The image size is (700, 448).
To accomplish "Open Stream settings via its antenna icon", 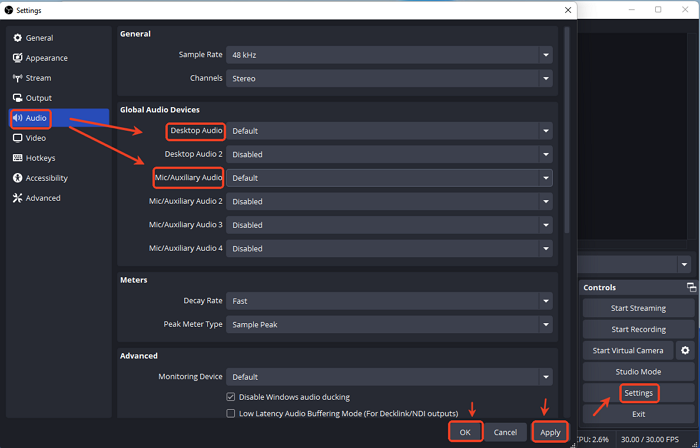I will (x=17, y=78).
